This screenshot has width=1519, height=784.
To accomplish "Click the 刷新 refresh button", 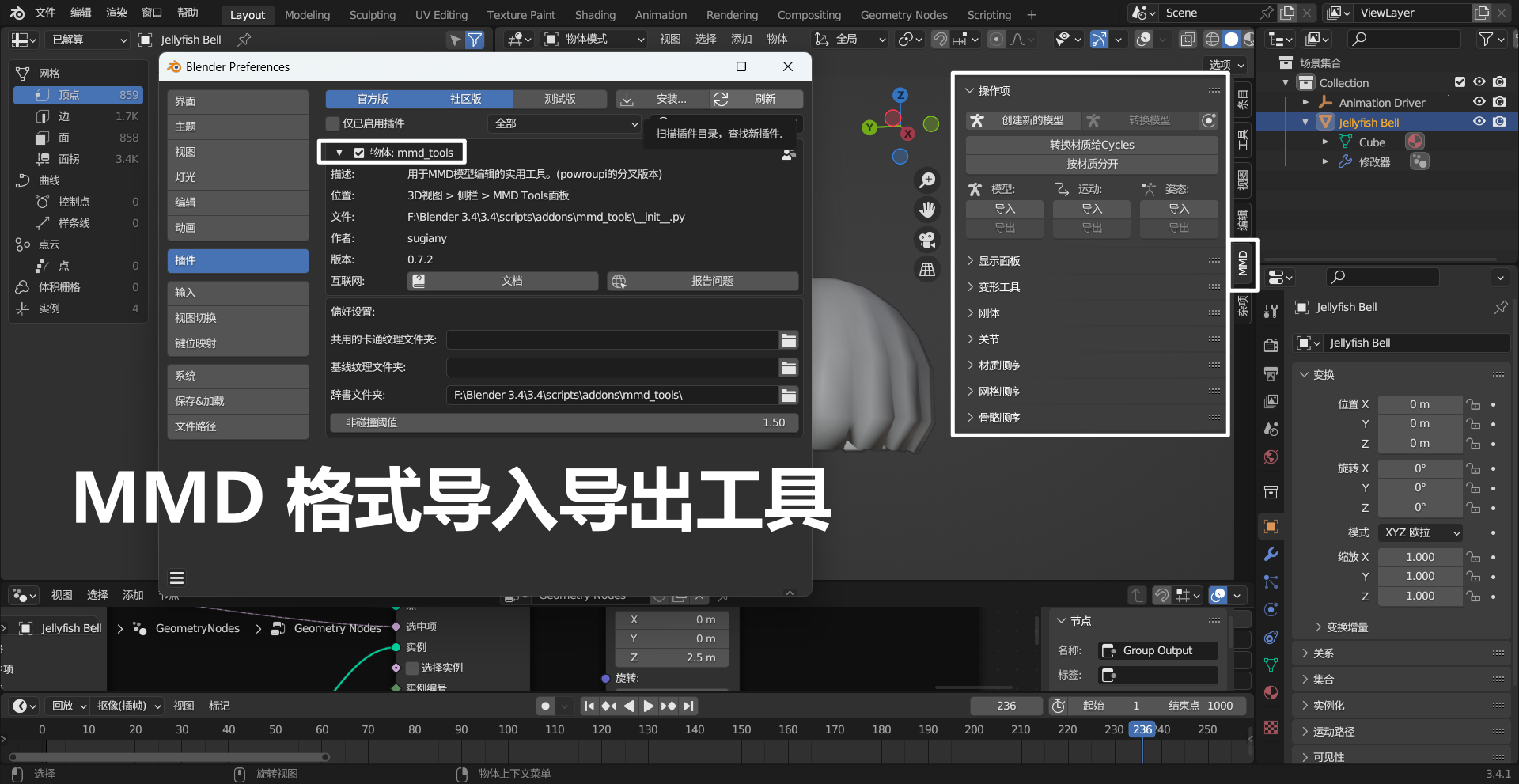I will click(x=756, y=99).
